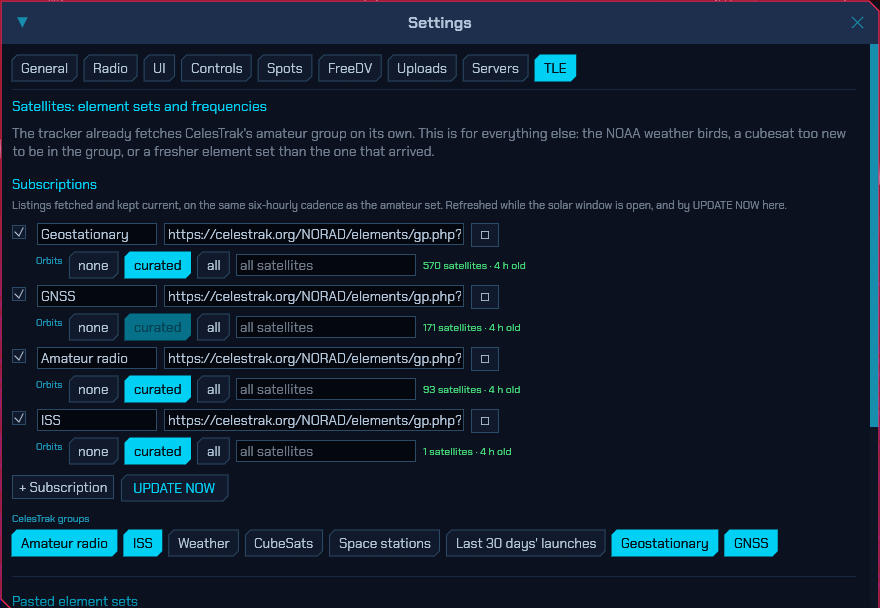Image resolution: width=880 pixels, height=608 pixels.
Task: Set ISS orbits to none
Action: click(x=93, y=451)
